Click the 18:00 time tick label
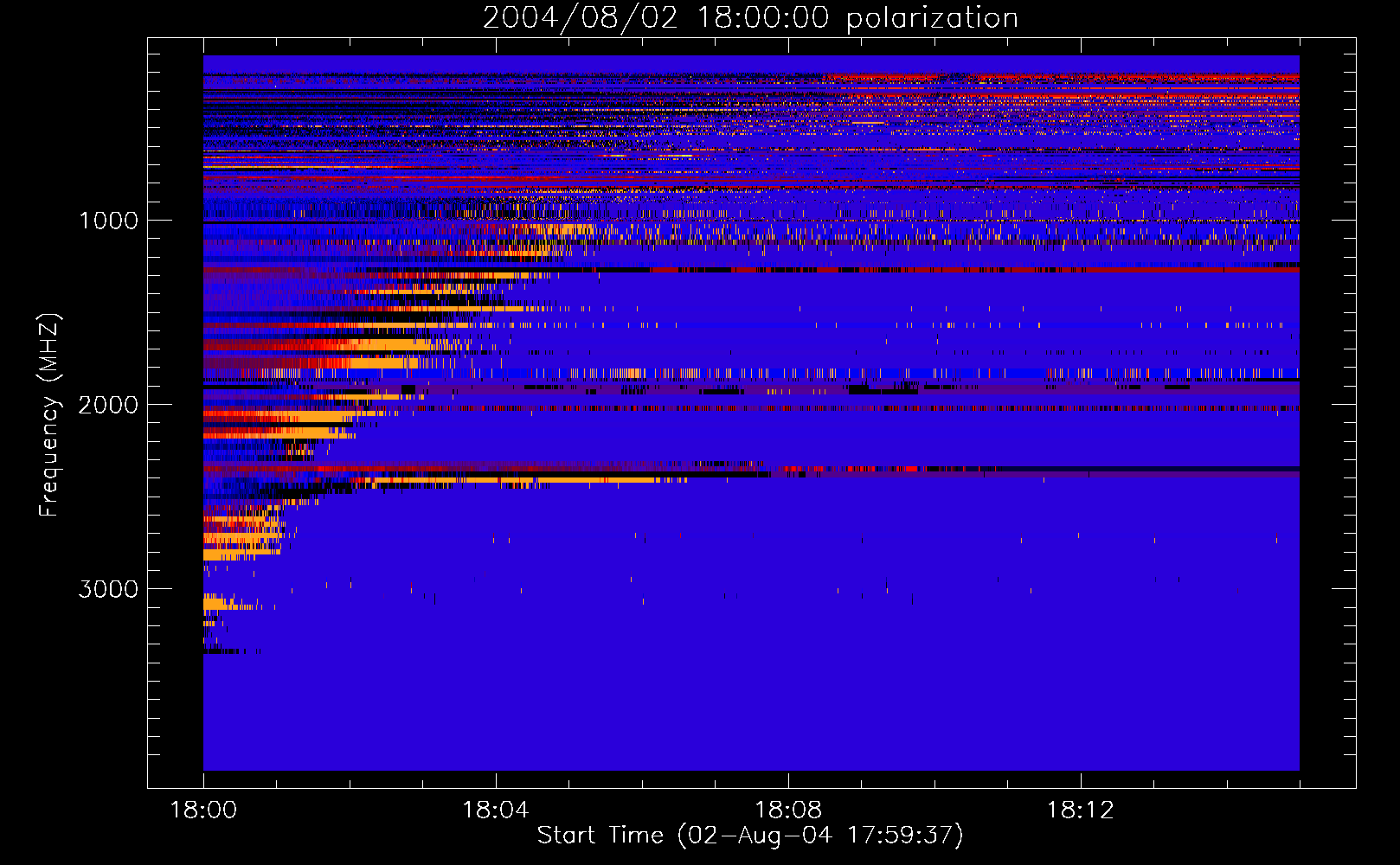Screen dimensions: 1400x865 coord(203,811)
